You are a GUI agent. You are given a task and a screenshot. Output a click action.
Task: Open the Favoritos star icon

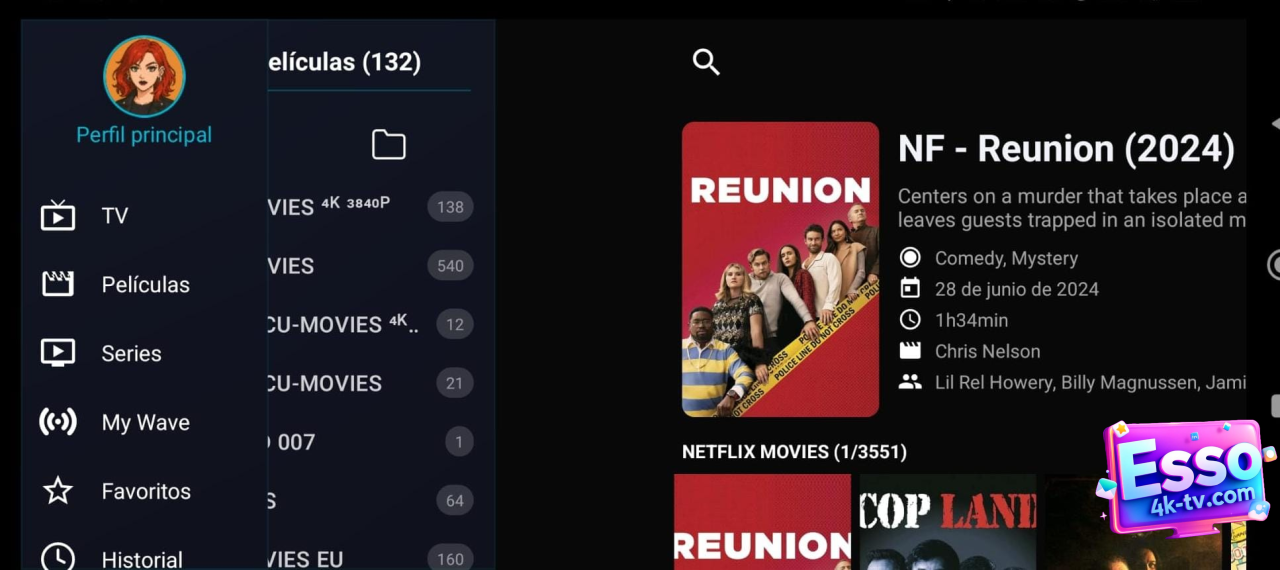tap(58, 491)
